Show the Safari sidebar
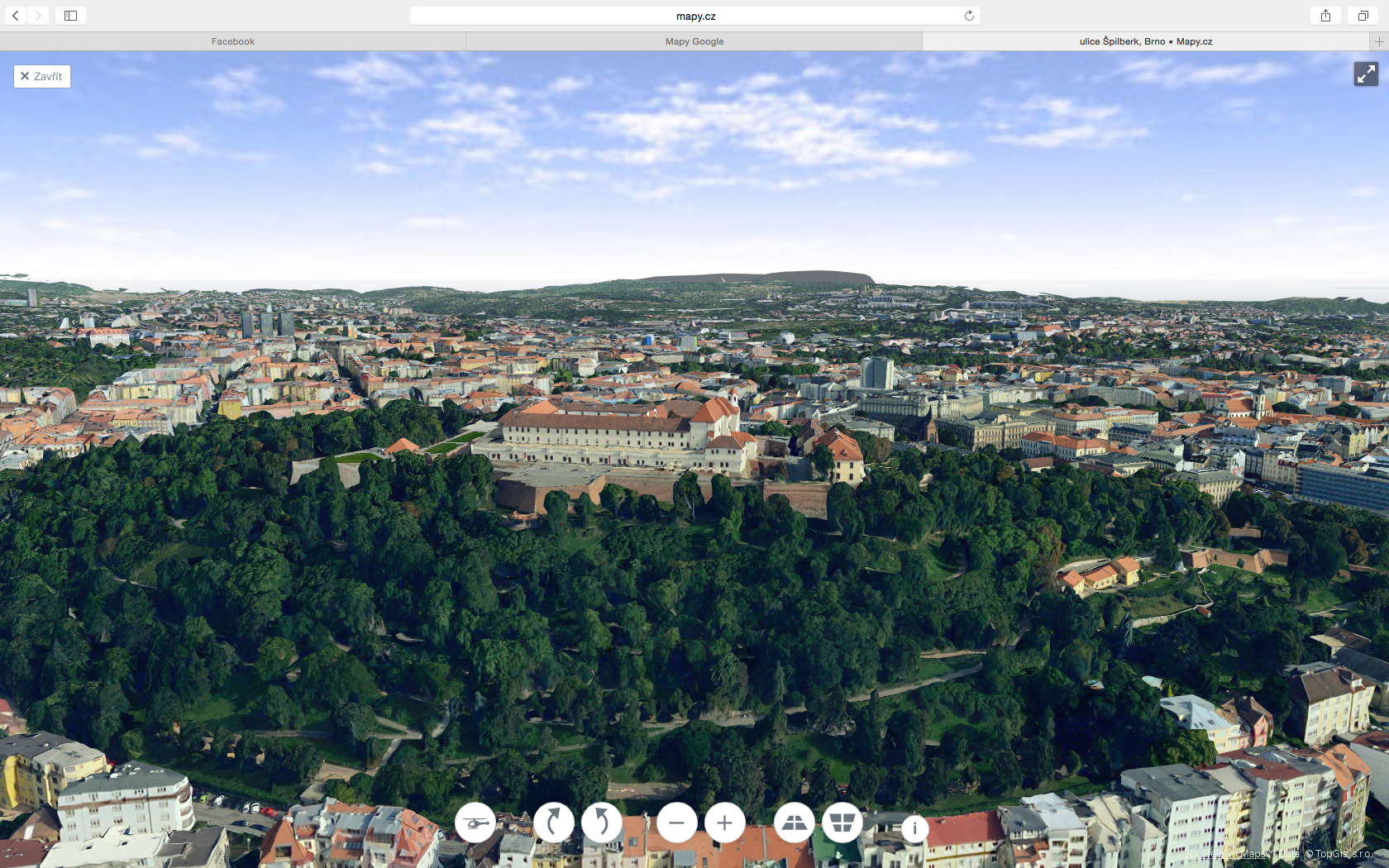 [70, 16]
